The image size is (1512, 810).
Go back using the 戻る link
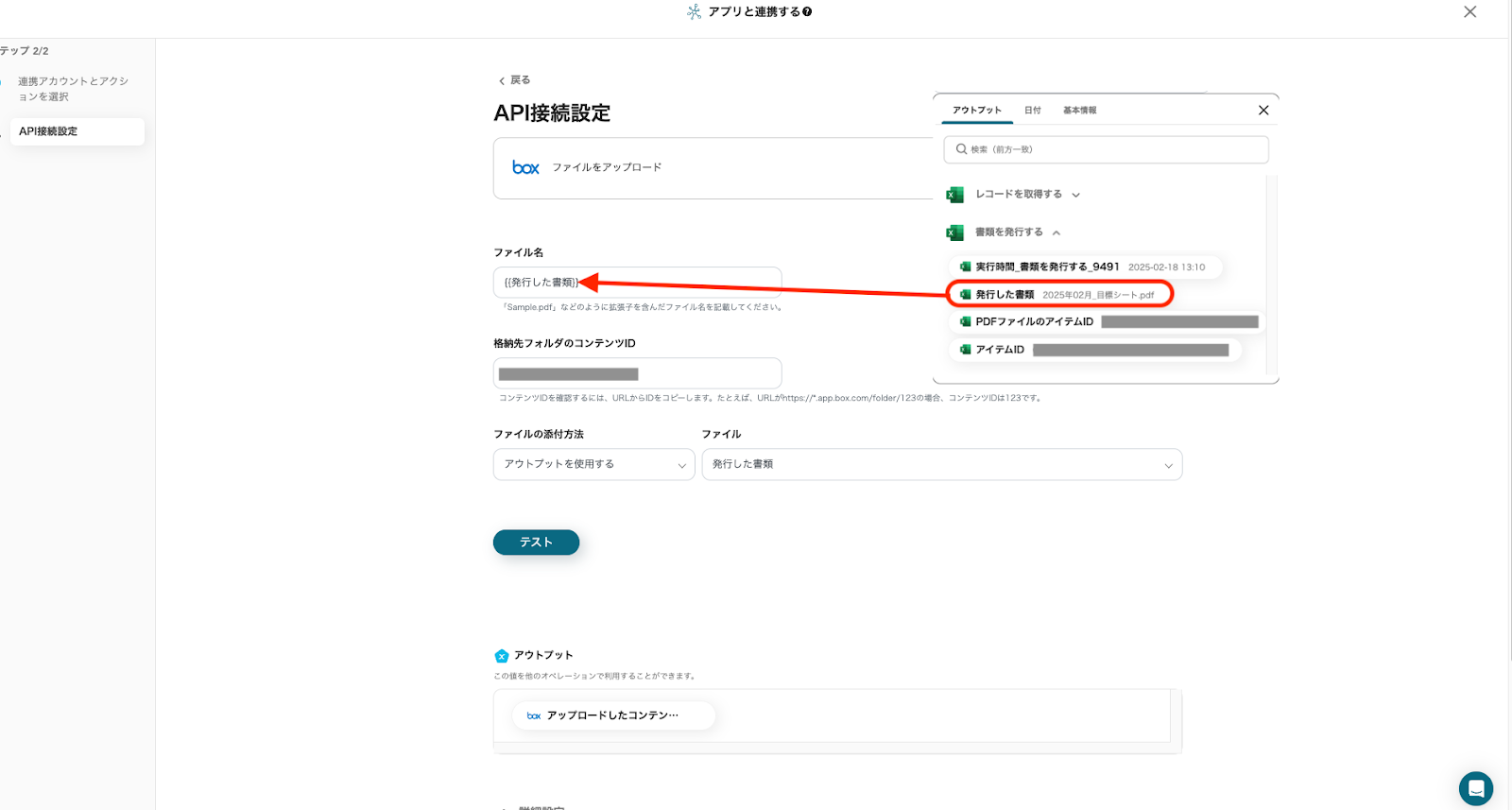tap(515, 80)
